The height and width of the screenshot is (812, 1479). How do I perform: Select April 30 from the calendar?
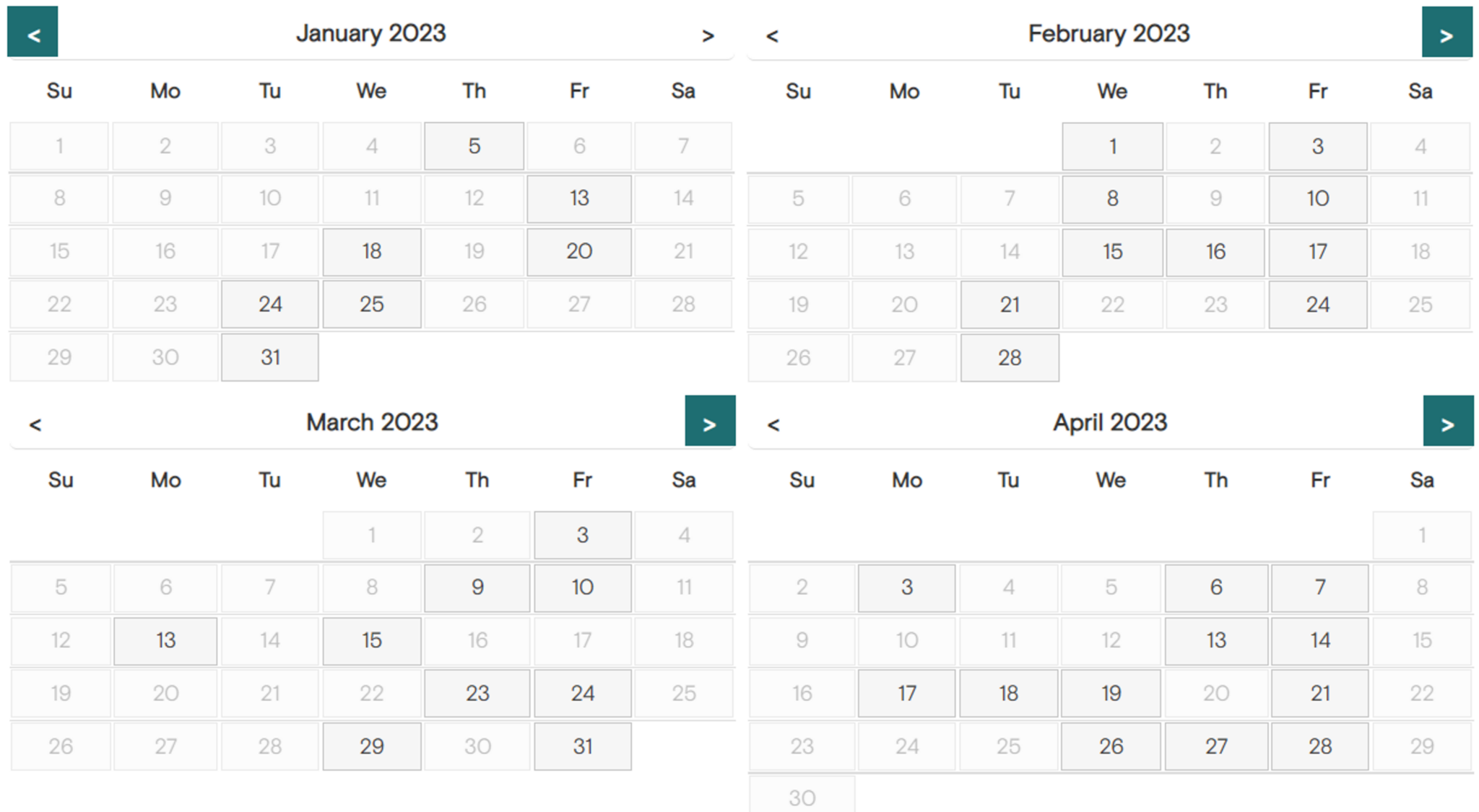click(802, 797)
